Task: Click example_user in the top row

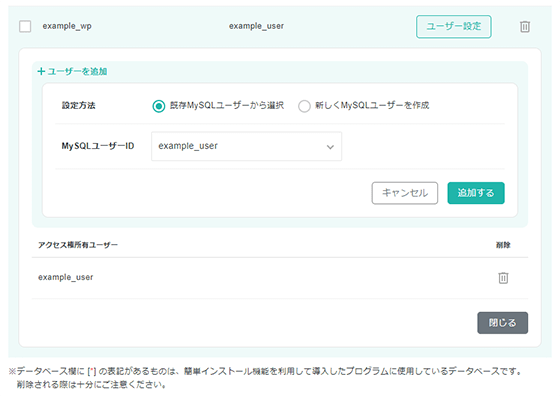Action: 256,26
